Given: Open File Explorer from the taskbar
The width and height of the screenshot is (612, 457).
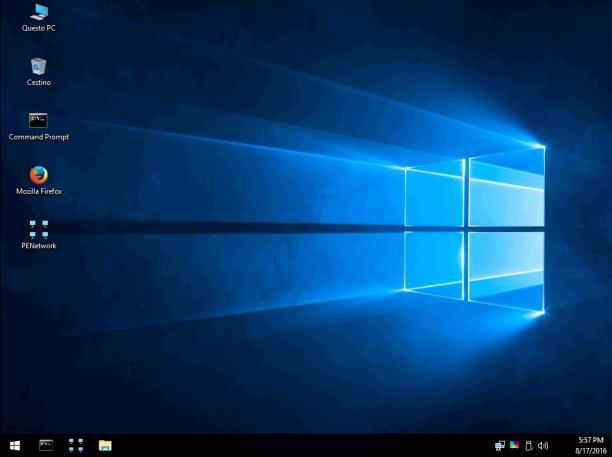Looking at the screenshot, I should [x=105, y=445].
